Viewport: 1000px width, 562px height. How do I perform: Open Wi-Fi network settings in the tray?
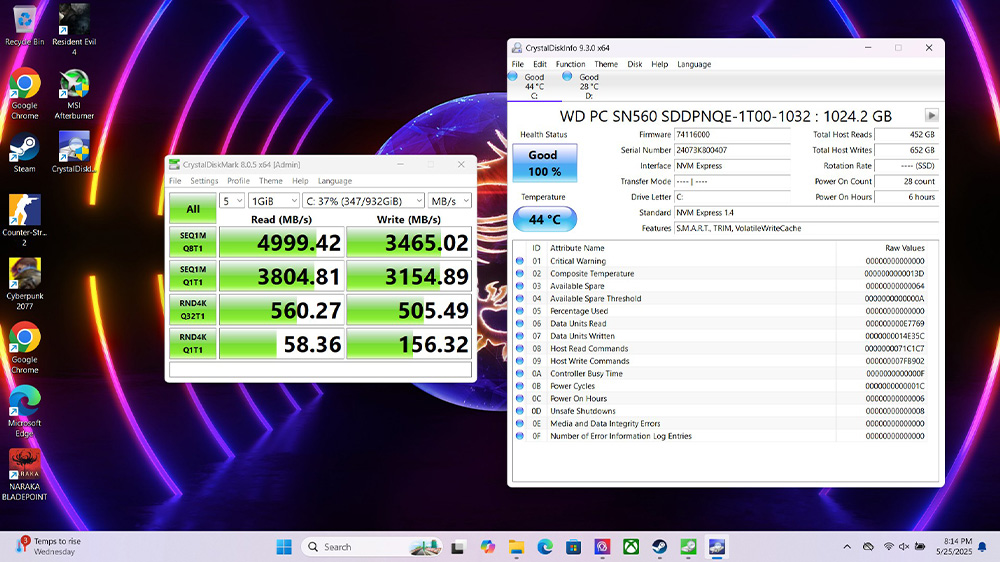[888, 547]
